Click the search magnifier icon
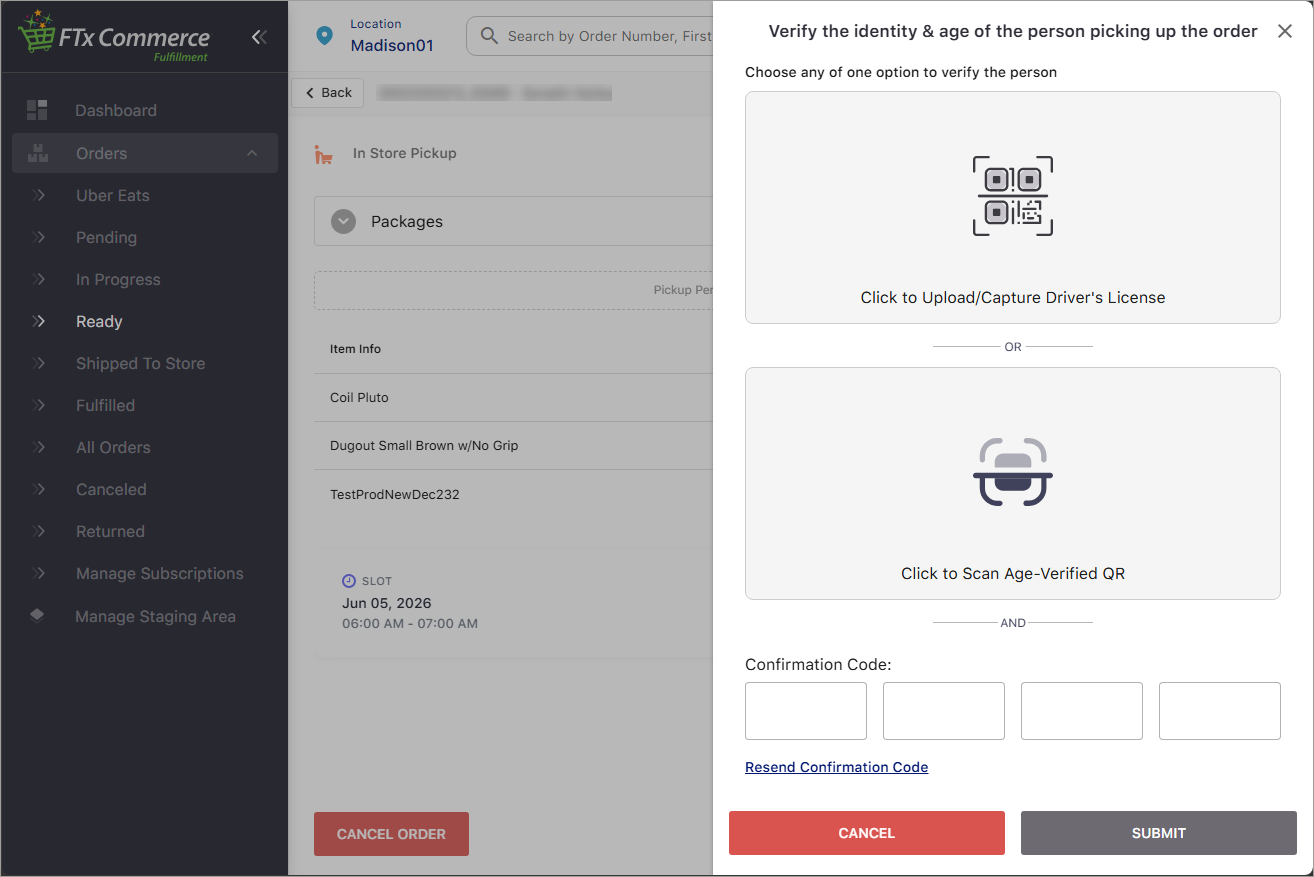Image resolution: width=1314 pixels, height=877 pixels. click(489, 36)
